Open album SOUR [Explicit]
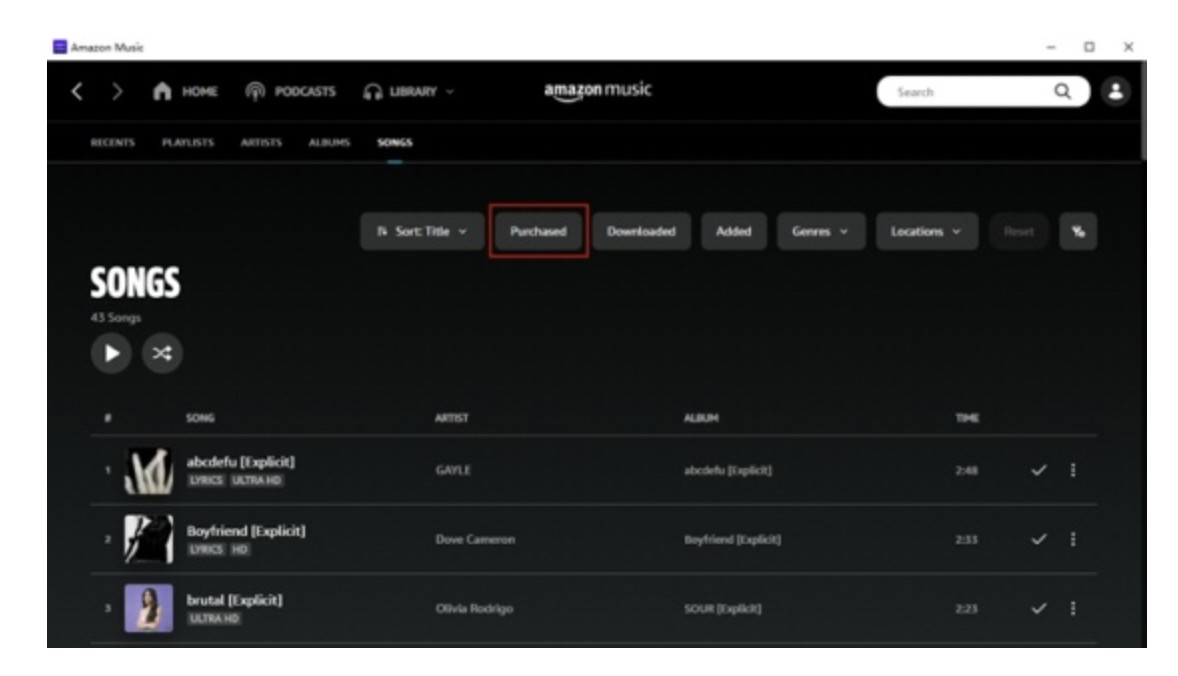 coord(723,608)
